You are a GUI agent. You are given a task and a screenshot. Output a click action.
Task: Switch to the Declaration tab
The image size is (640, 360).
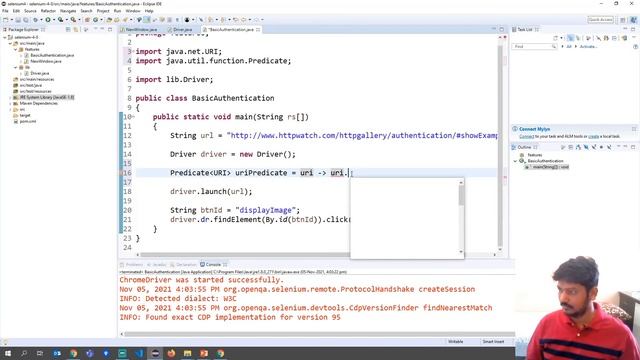click(x=183, y=264)
